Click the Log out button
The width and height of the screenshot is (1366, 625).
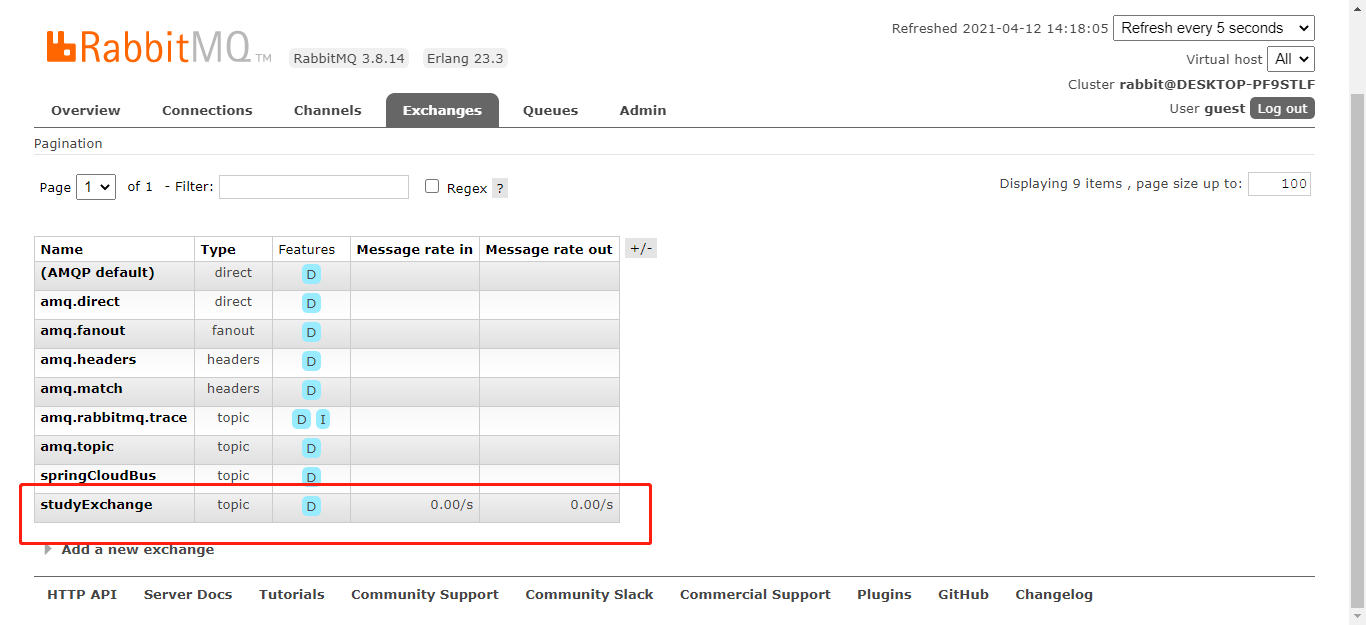point(1282,108)
